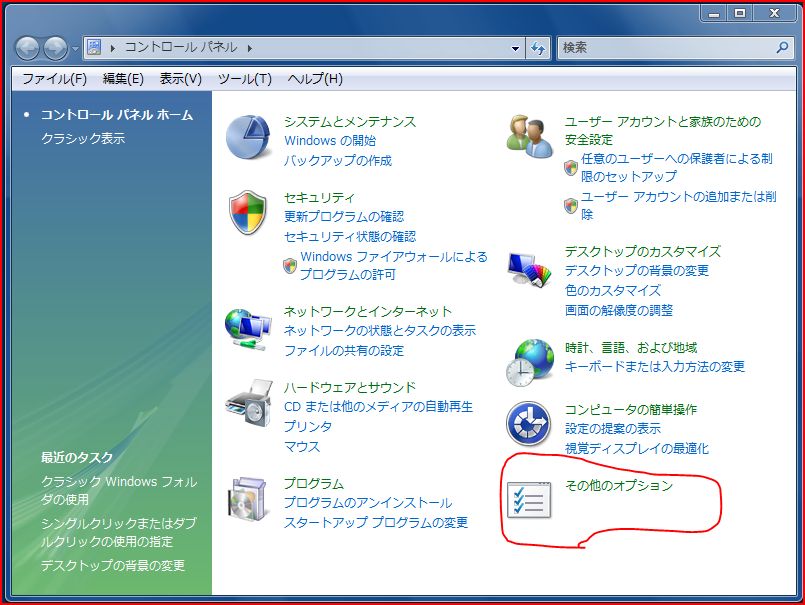This screenshot has height=605, width=805.
Task: Open the ツール(T) menu
Action: (245, 79)
